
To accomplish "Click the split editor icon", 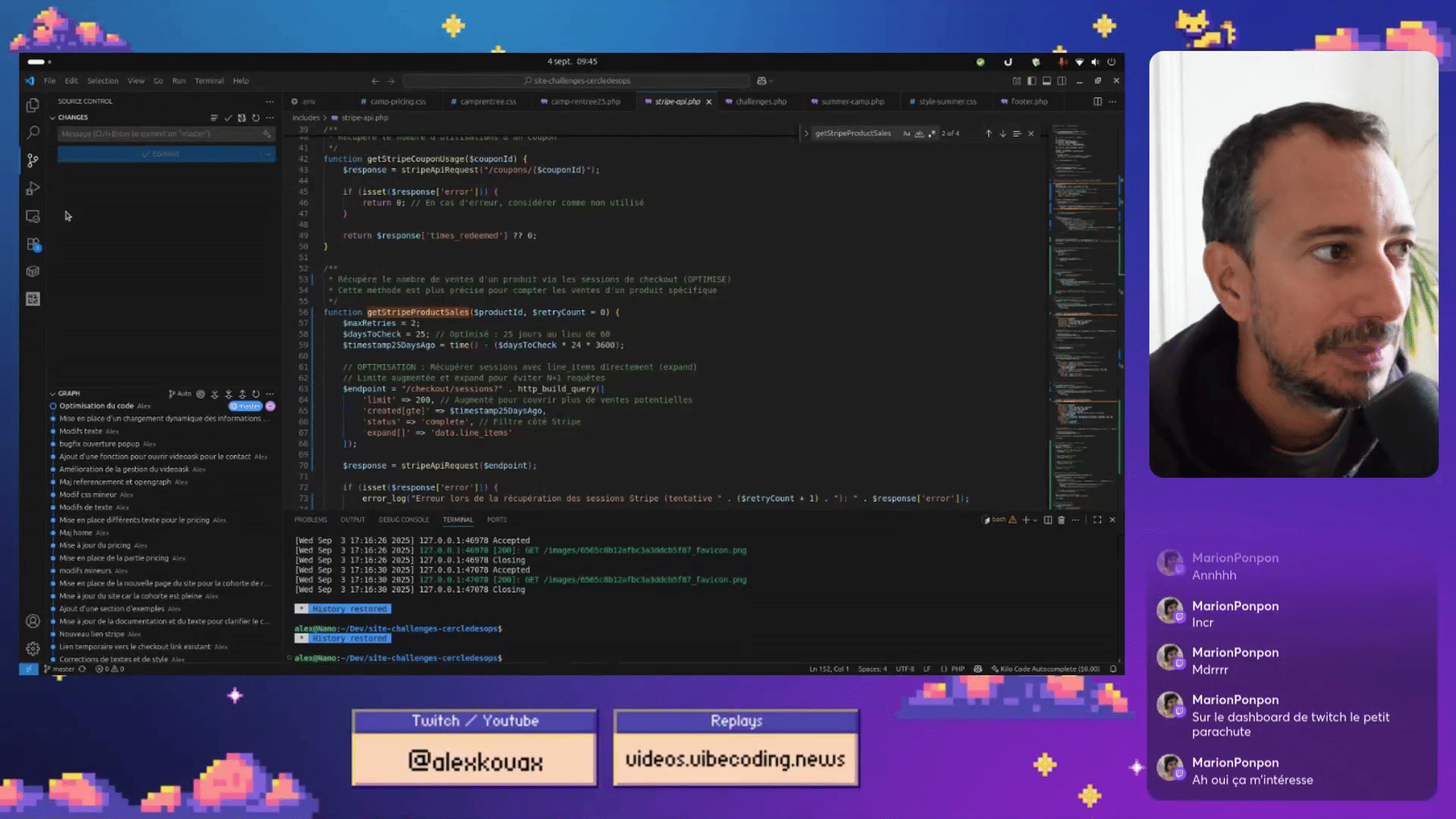I will click(1097, 101).
